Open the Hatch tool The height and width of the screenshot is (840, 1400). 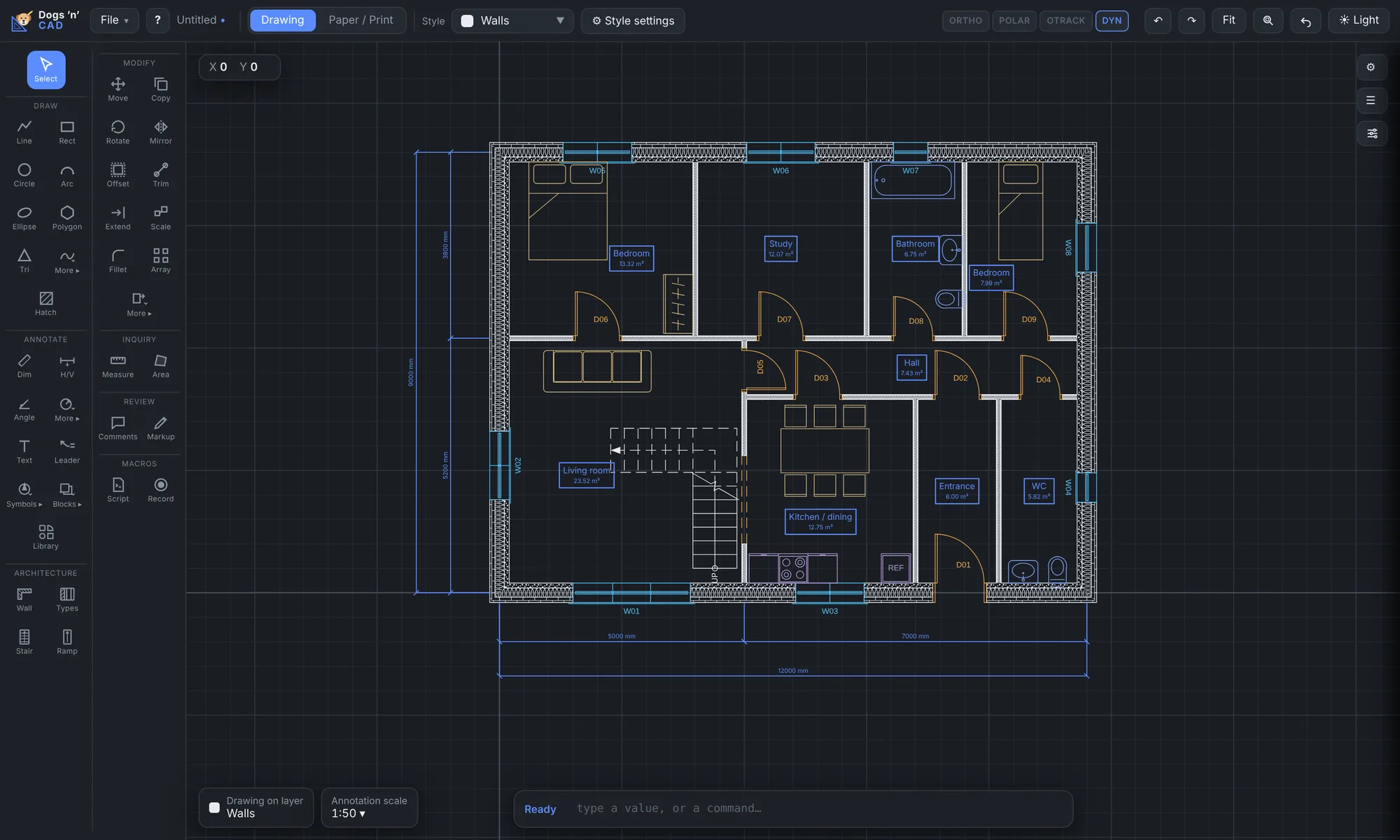[45, 304]
